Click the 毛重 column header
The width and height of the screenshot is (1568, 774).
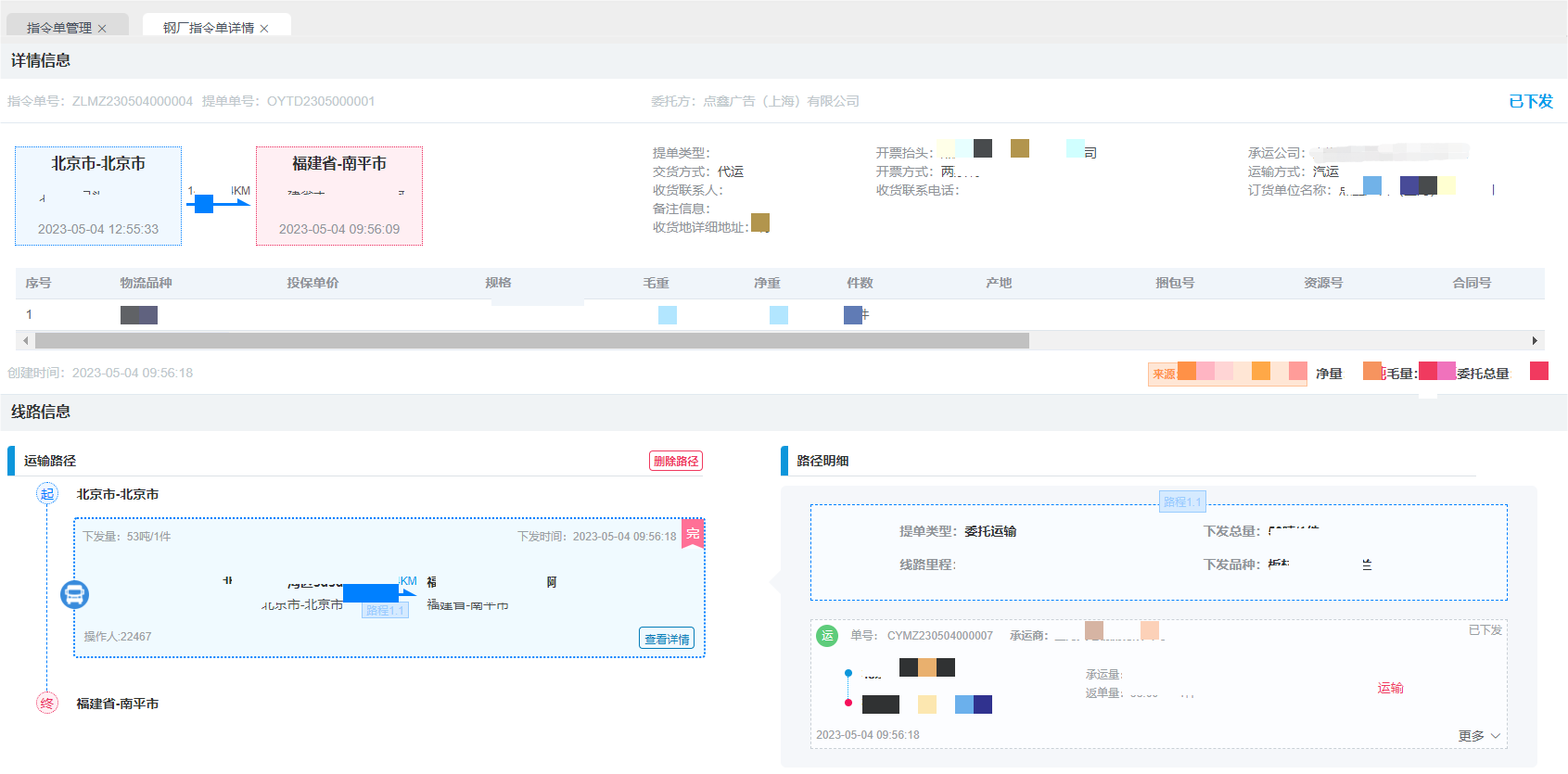656,283
